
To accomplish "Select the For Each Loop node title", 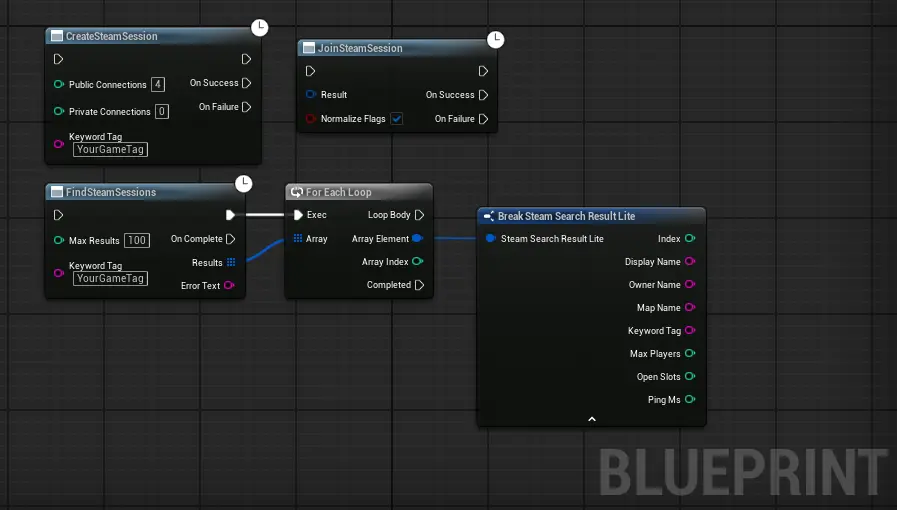I will coord(335,192).
